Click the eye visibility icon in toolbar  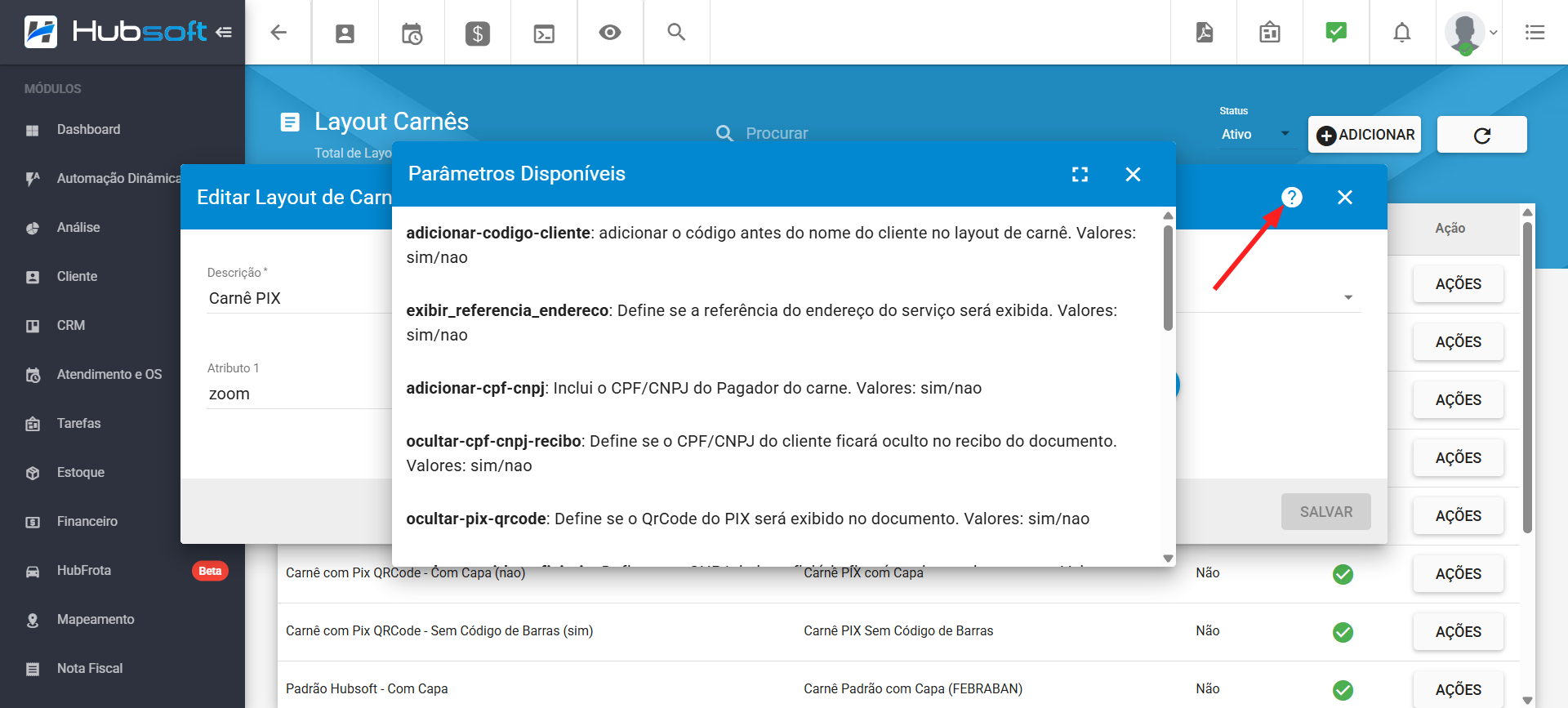click(610, 33)
